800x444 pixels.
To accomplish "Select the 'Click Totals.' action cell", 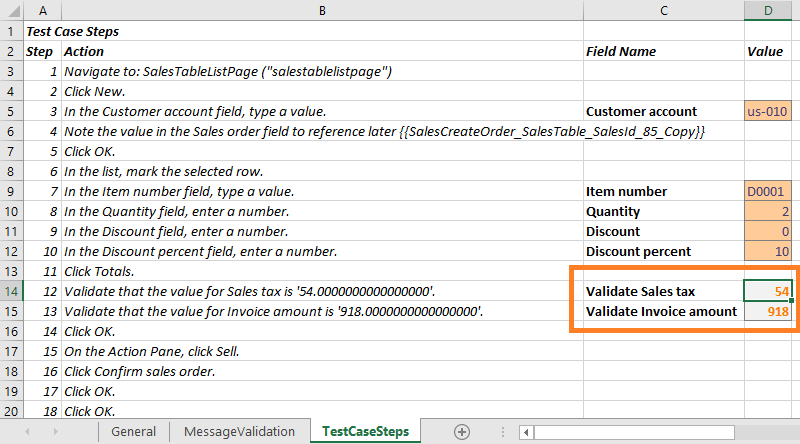I will tap(322, 272).
